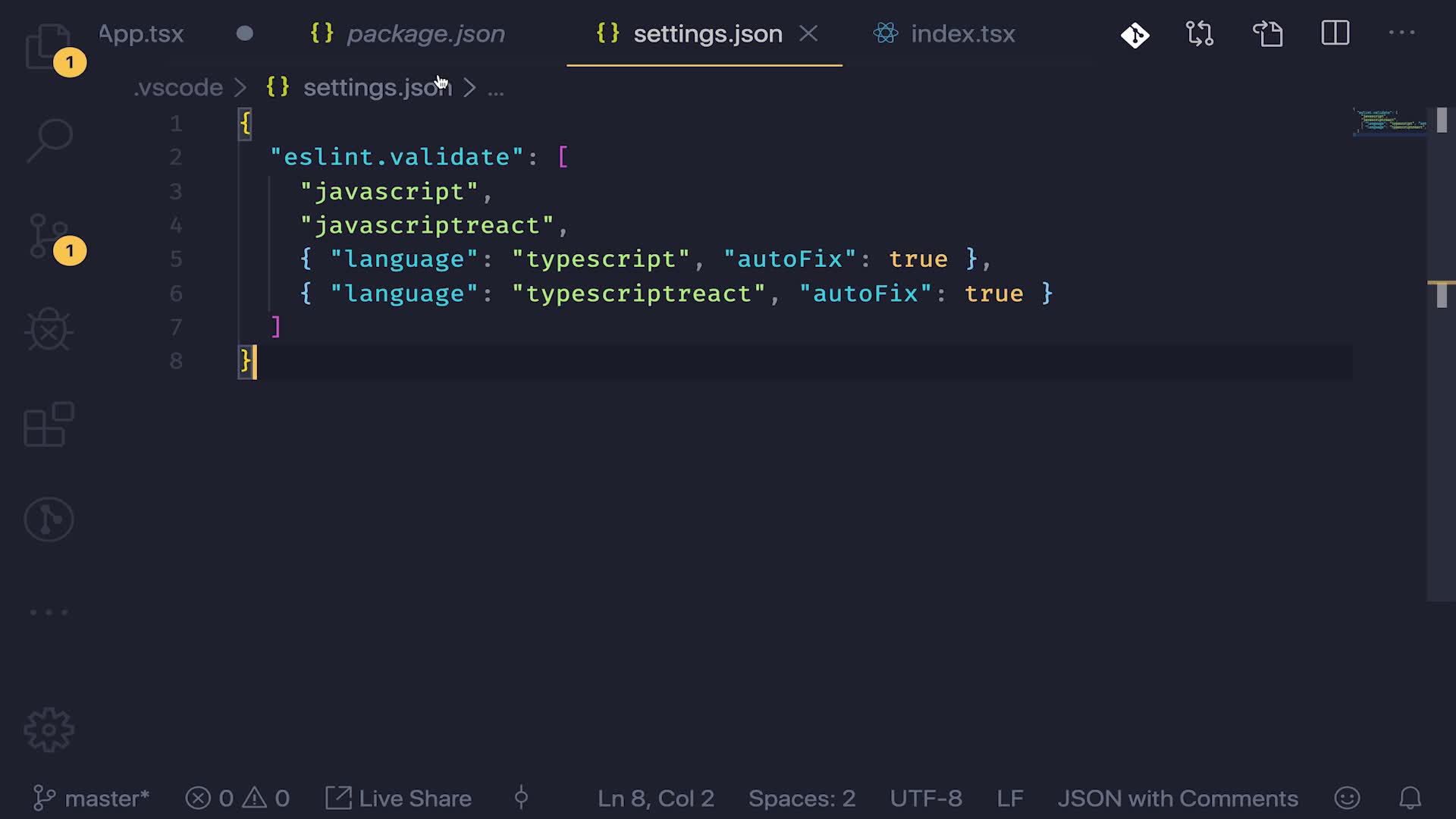The height and width of the screenshot is (819, 1456).
Task: Open the Explorer view in activity bar
Action: point(47,45)
